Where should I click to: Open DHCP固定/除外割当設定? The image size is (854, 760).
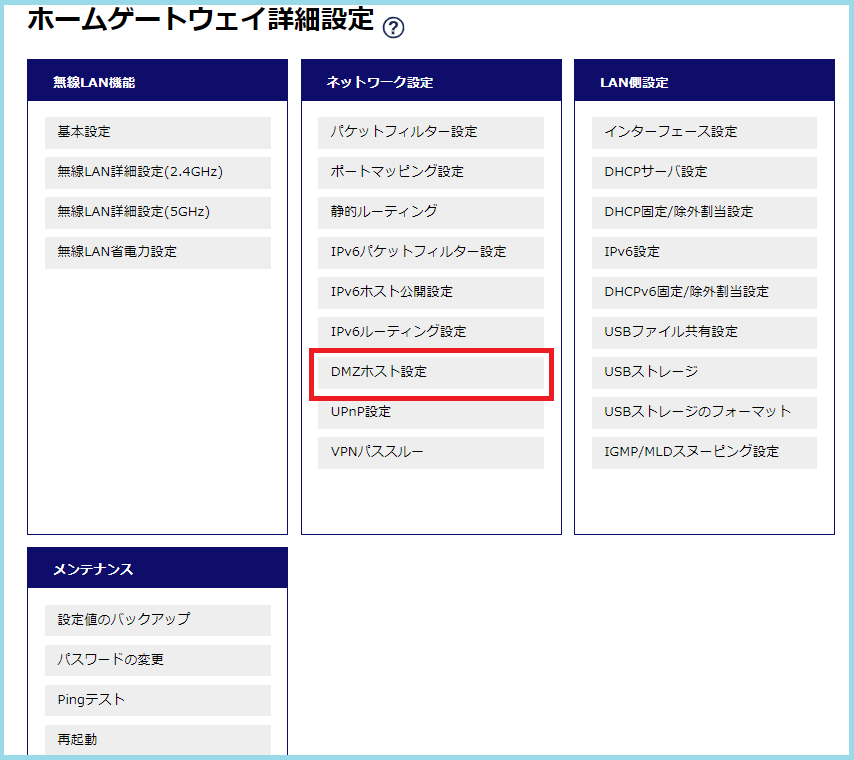point(704,212)
